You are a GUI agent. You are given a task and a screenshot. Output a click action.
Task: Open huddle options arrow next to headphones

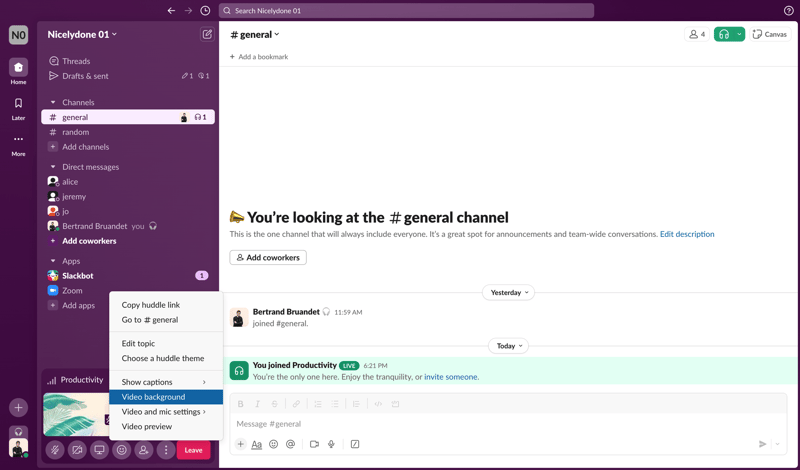point(739,34)
